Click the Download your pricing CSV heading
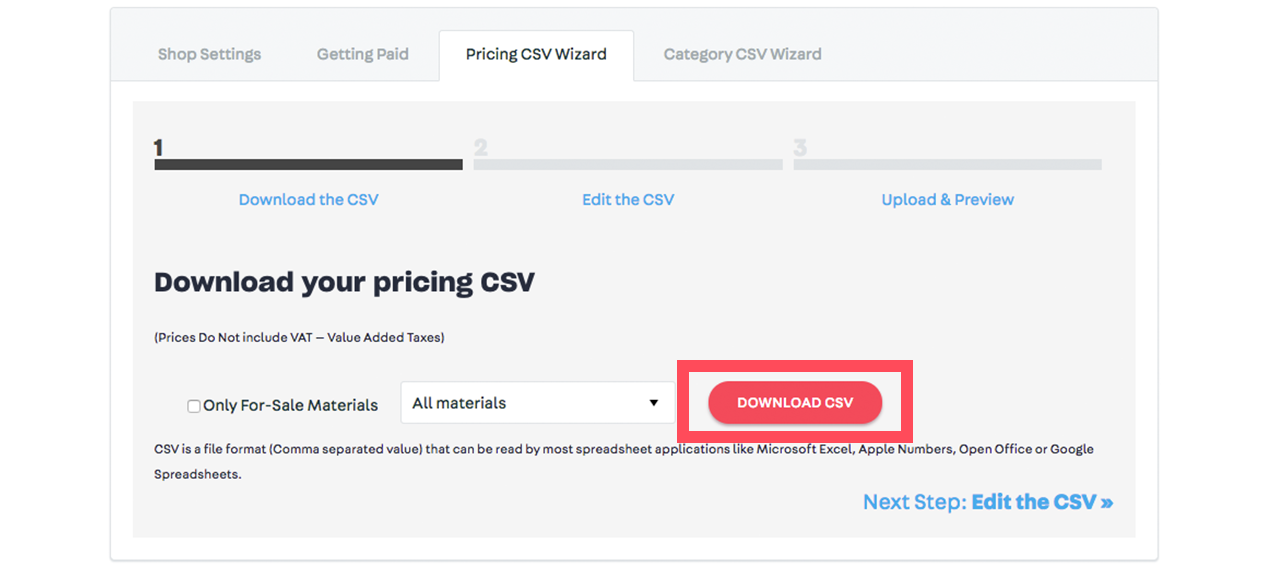Screen dimensions: 1265x568 coord(344,282)
